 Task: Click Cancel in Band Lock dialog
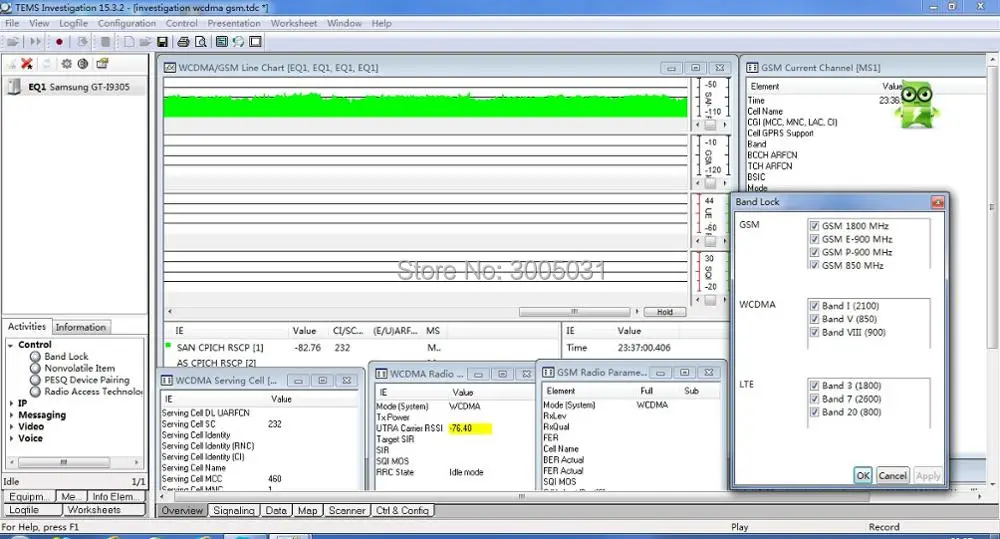892,475
